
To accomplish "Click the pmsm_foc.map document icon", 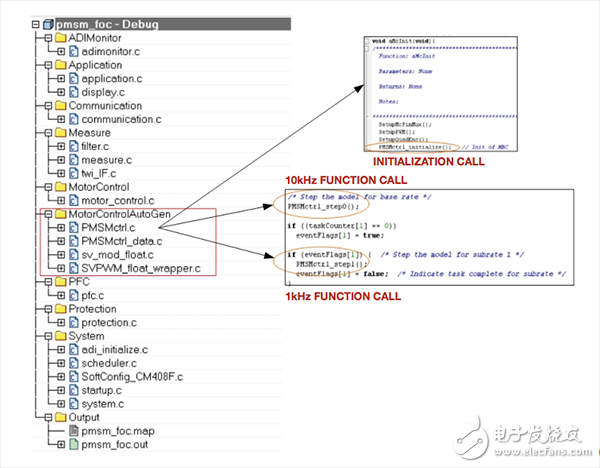I will click(72, 429).
